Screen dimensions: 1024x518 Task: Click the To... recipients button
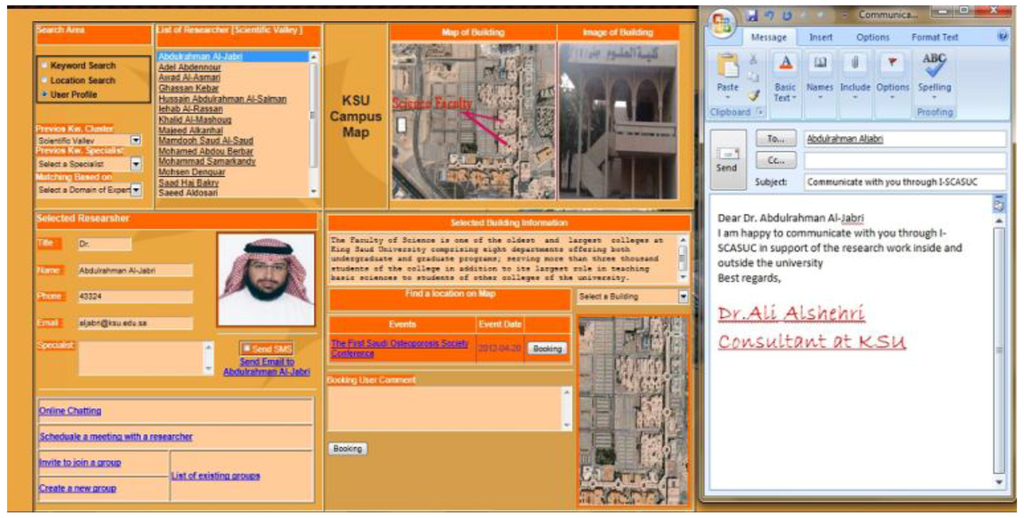tap(776, 139)
